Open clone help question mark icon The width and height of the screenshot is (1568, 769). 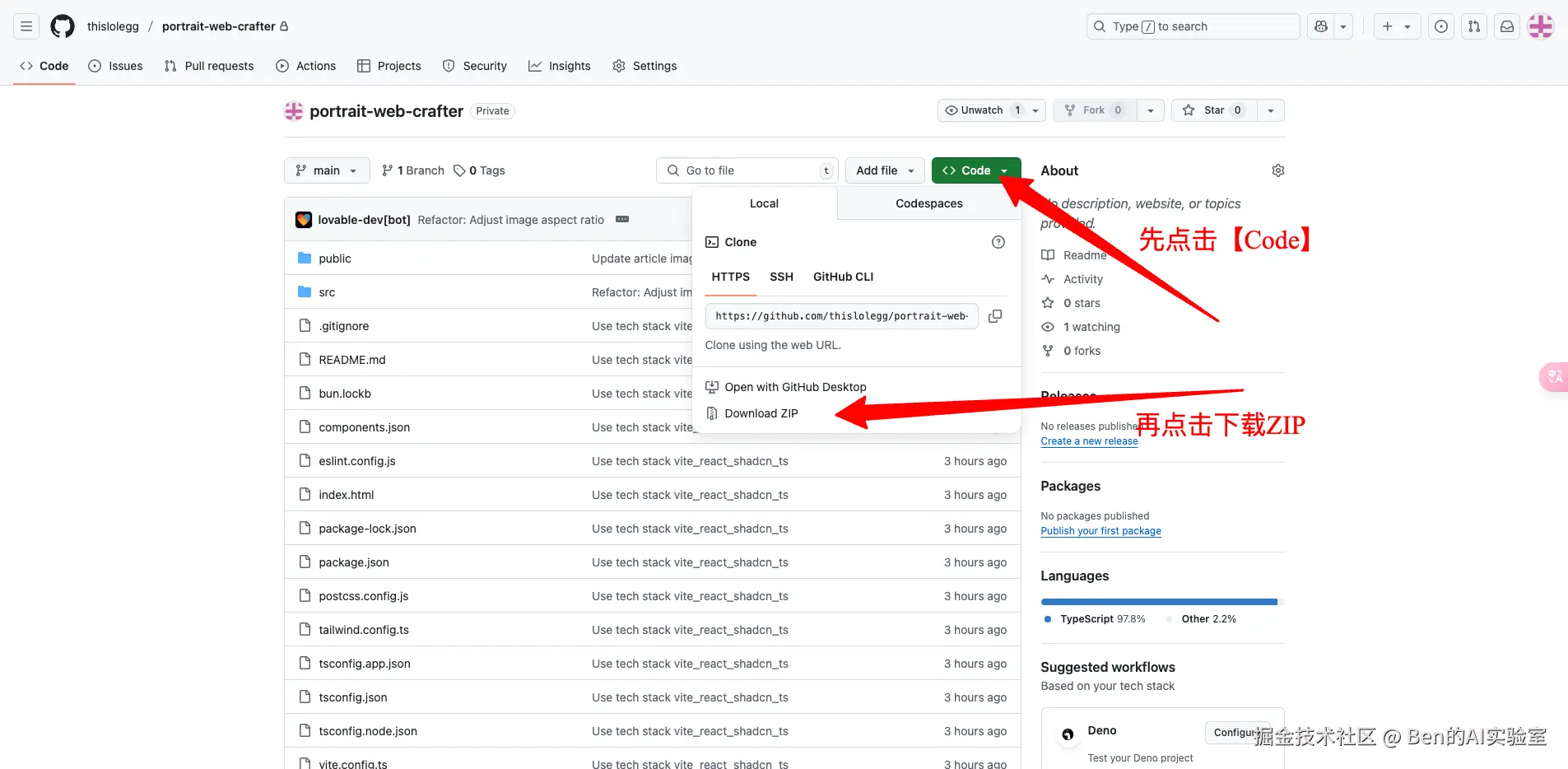coord(998,242)
